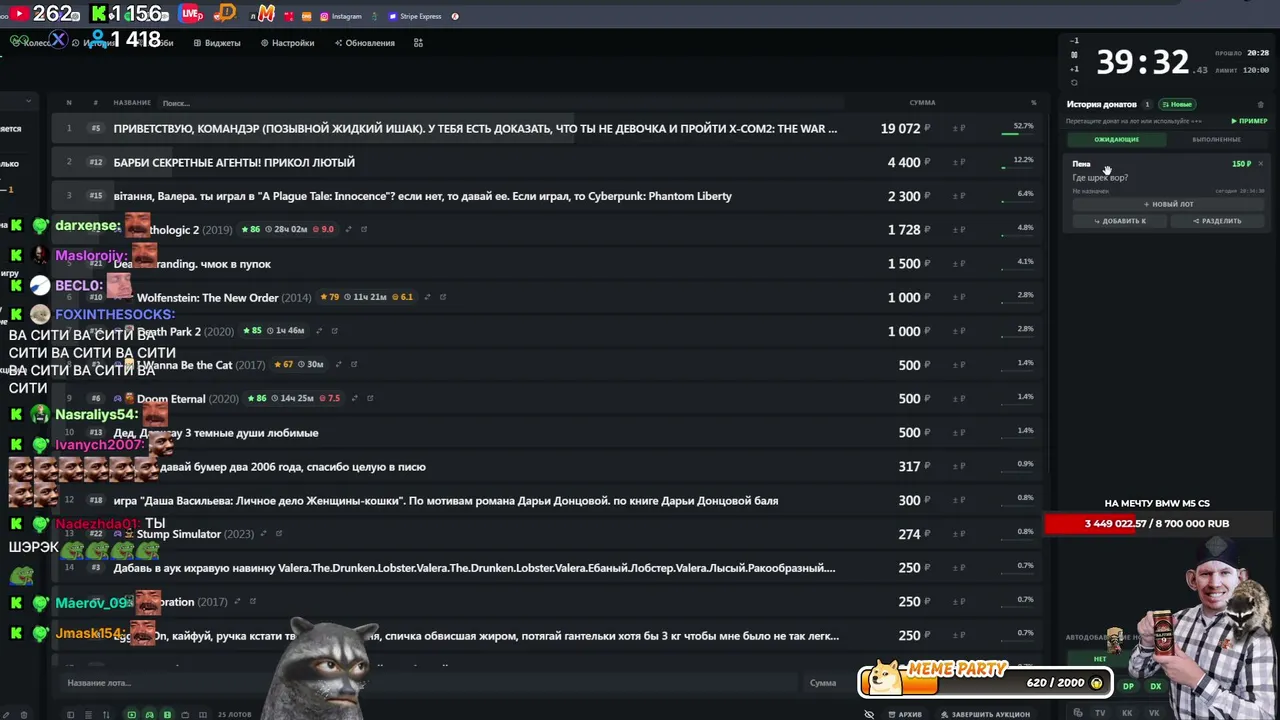
Task: Collapse the left sidebar with the chevron
Action: tap(28, 101)
